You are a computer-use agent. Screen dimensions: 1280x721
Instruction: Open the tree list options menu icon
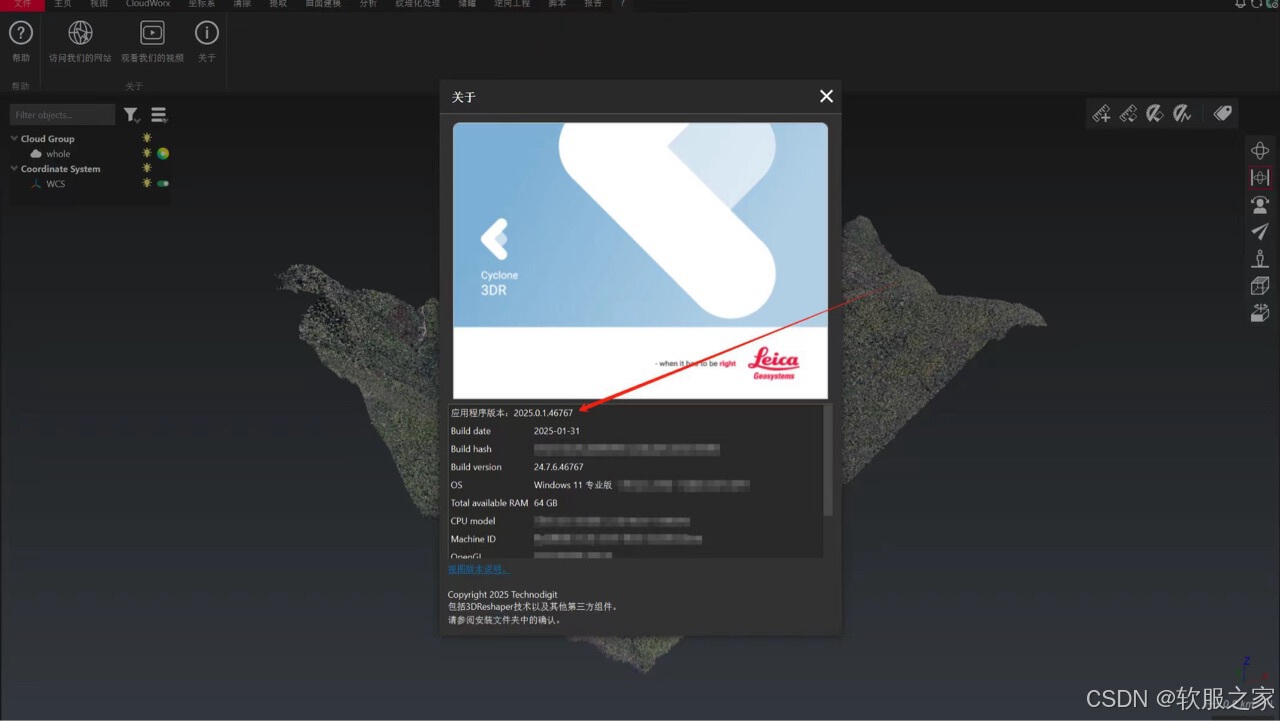pyautogui.click(x=158, y=115)
